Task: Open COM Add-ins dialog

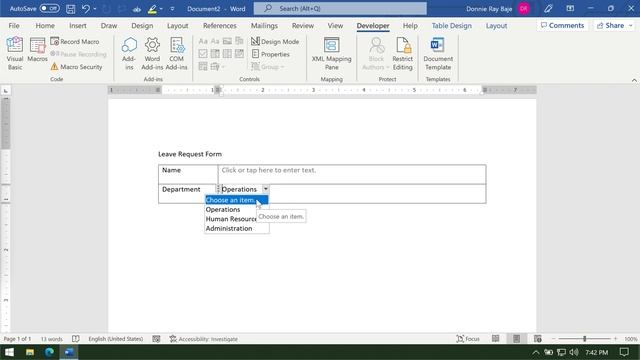Action: [x=177, y=53]
